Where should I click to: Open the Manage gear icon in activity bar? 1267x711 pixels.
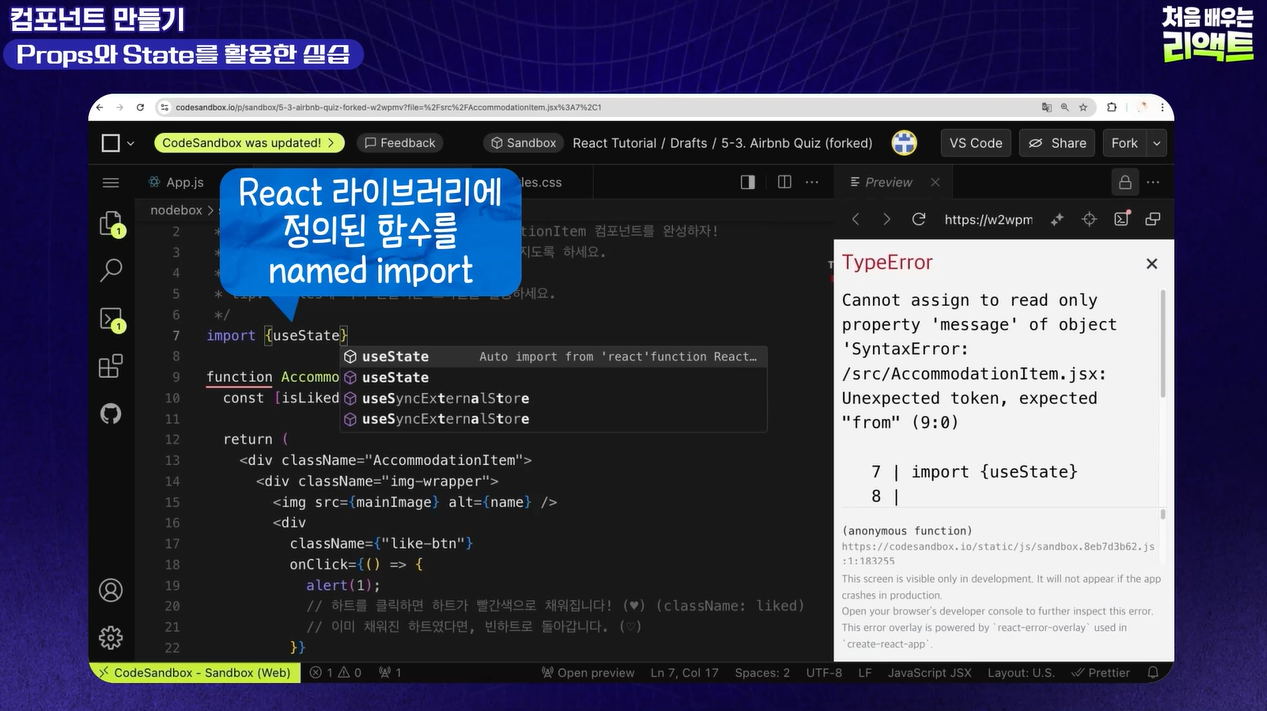point(111,637)
